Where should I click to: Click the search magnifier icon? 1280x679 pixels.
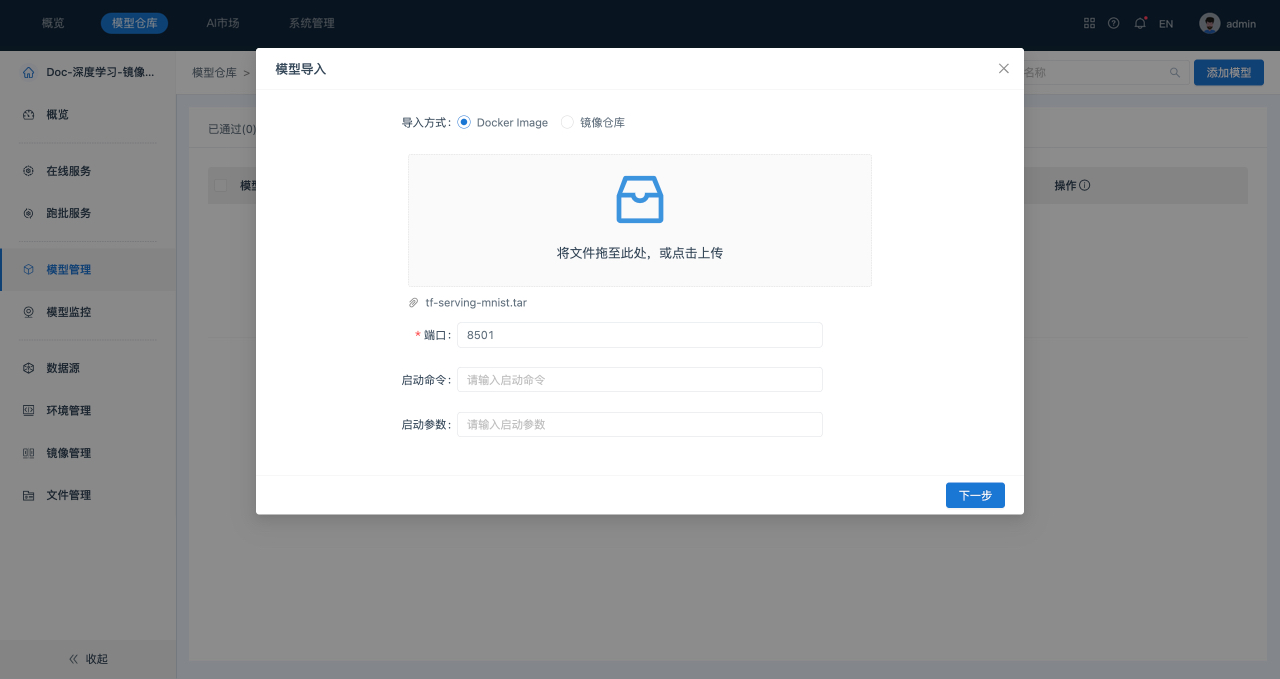pos(1174,73)
